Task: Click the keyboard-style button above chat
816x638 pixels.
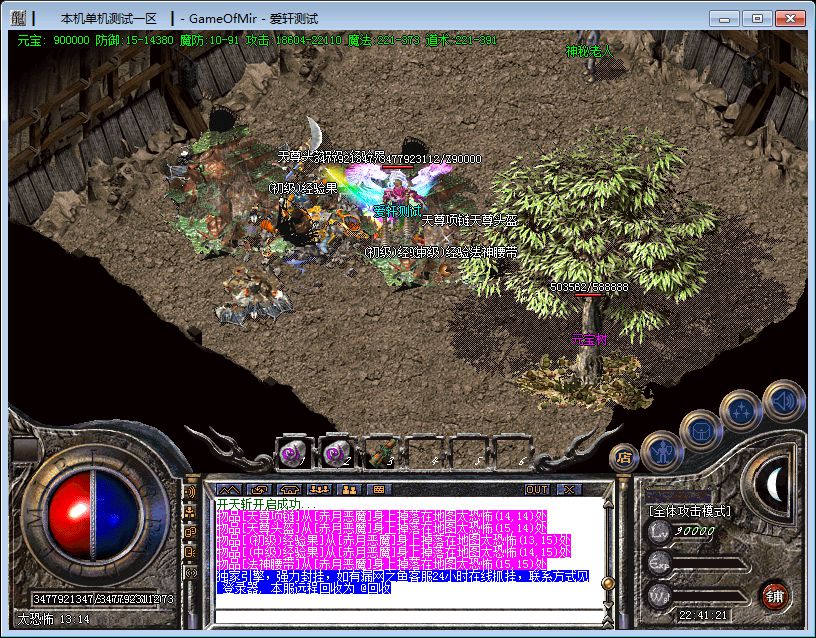Action: [379, 490]
